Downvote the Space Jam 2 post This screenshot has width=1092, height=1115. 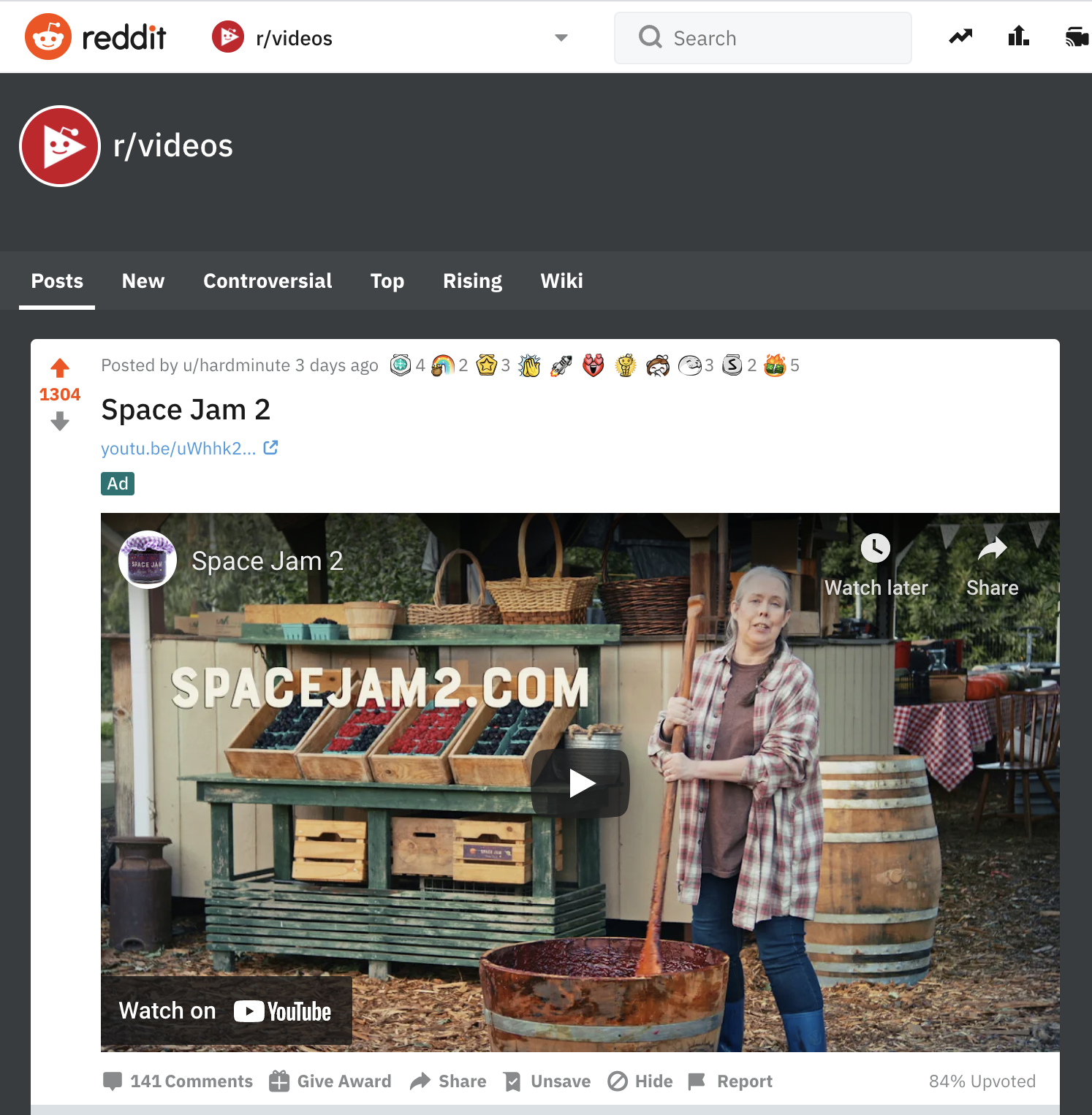coord(60,421)
